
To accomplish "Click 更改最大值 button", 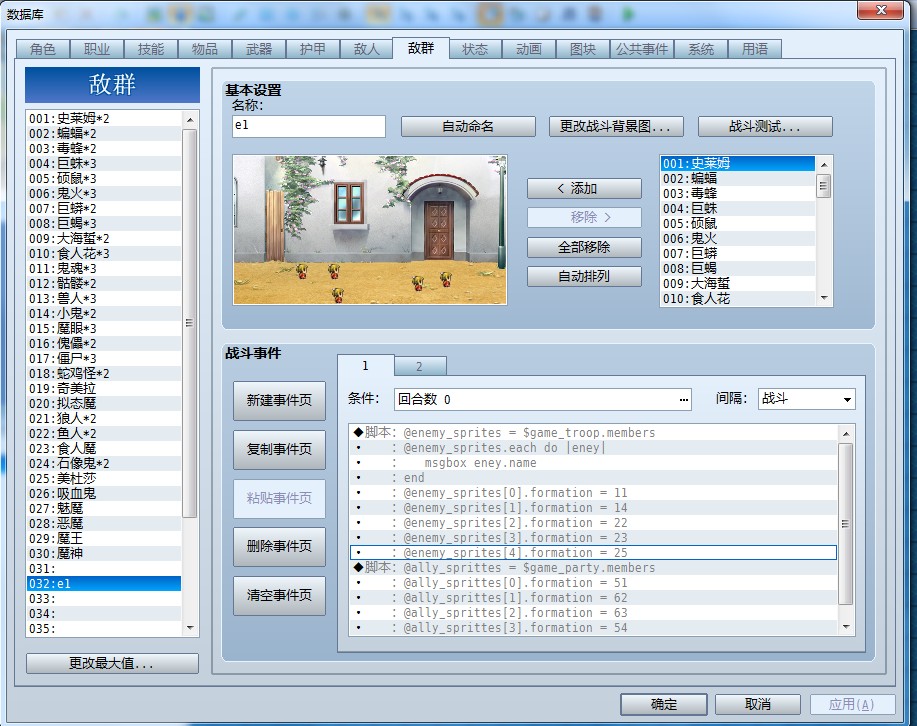I will coord(112,663).
